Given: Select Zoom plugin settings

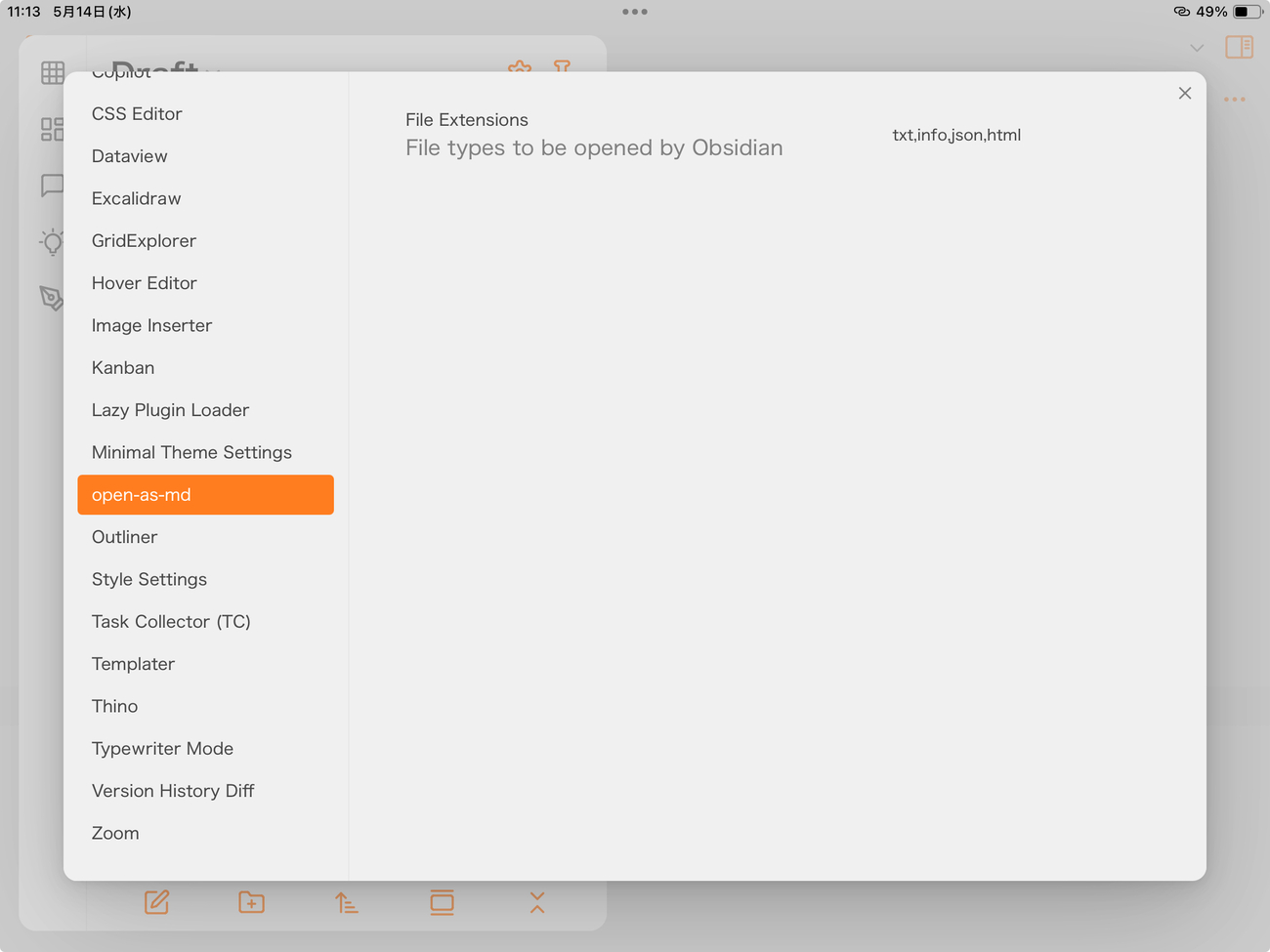Looking at the screenshot, I should [205, 833].
